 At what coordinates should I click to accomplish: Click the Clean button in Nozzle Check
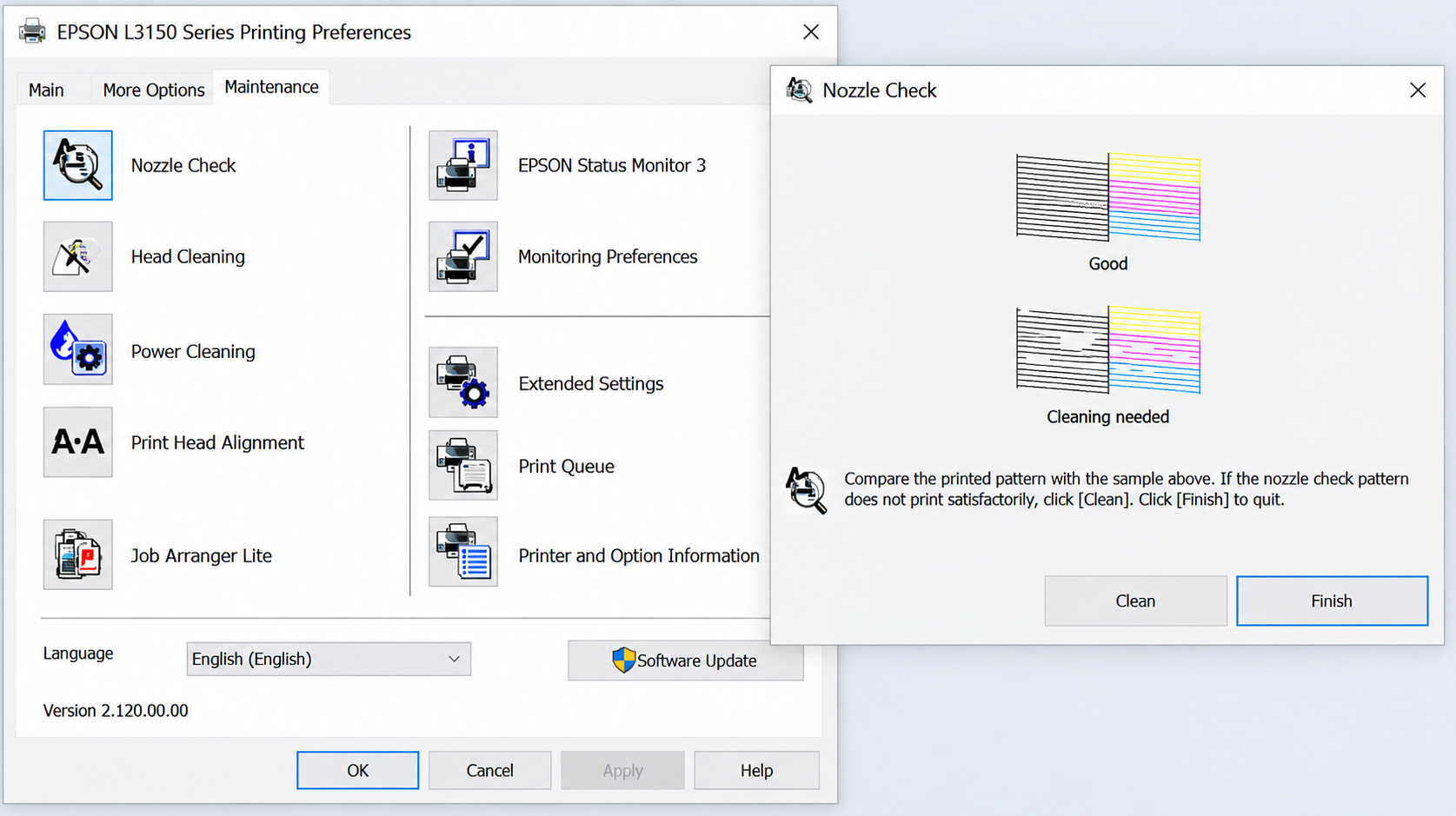pos(1135,600)
